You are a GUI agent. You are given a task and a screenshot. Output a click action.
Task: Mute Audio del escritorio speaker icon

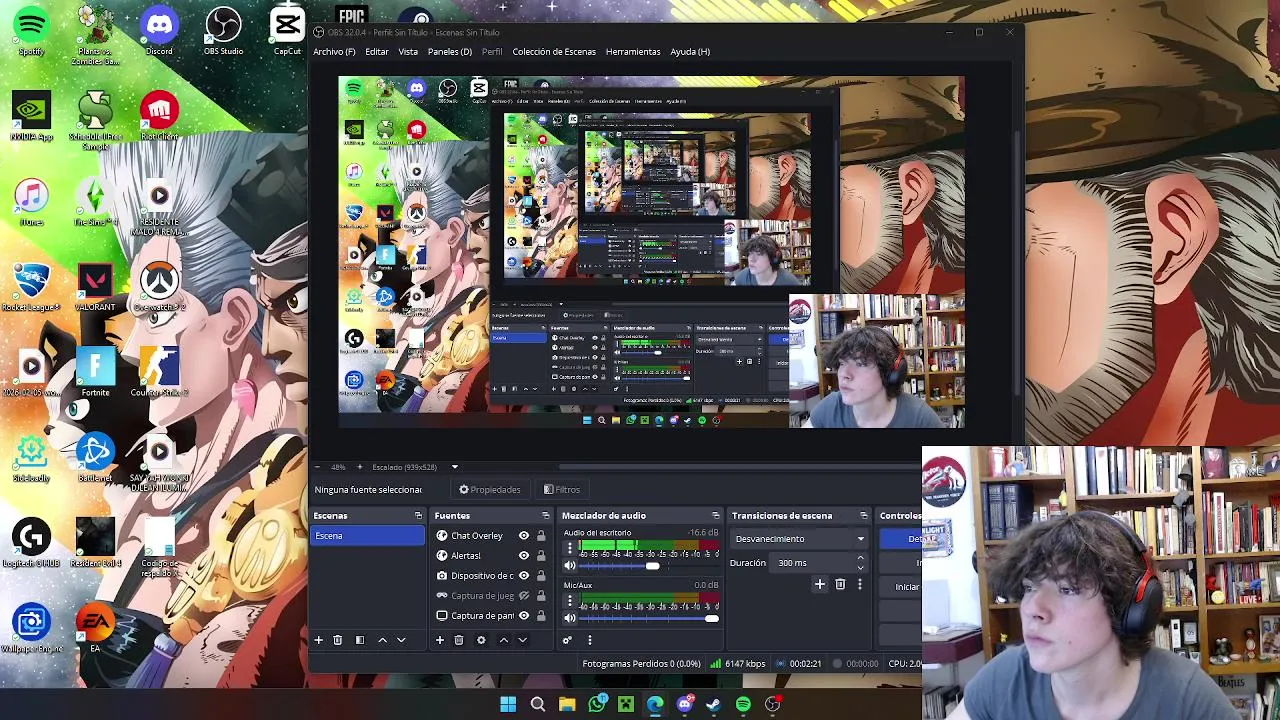pos(570,566)
